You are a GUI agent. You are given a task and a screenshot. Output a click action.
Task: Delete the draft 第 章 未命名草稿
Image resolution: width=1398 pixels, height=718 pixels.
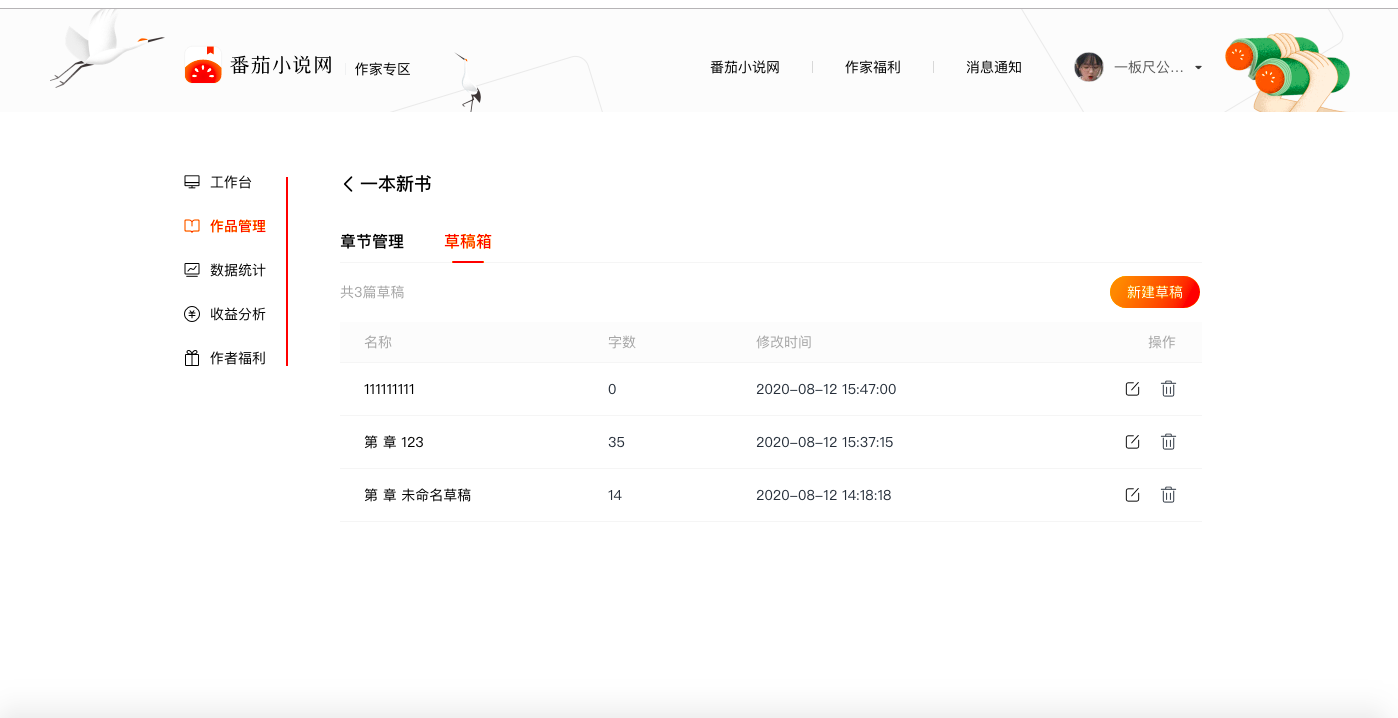click(x=1168, y=495)
